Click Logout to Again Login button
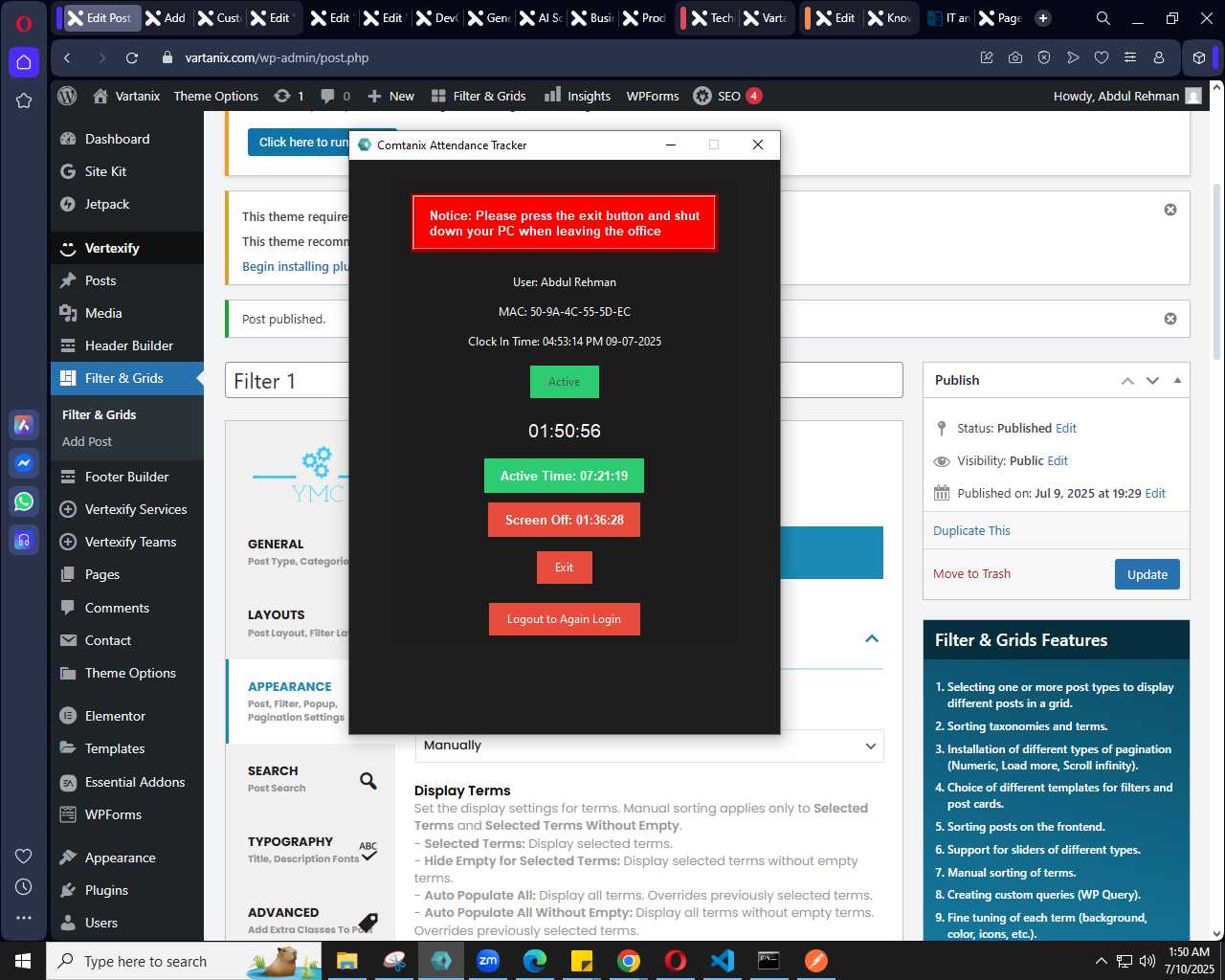1225x980 pixels. [x=565, y=619]
